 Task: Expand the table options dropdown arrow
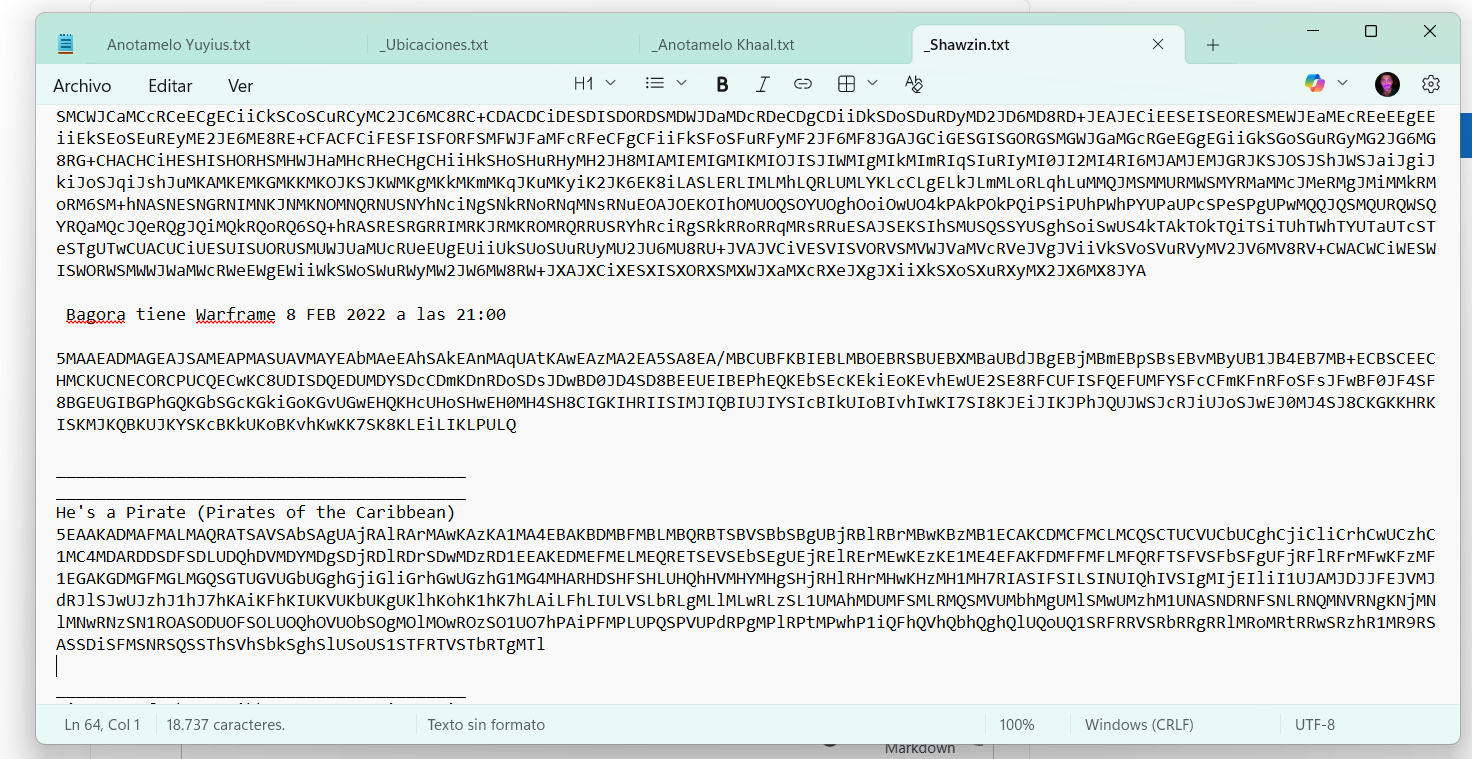pos(872,83)
